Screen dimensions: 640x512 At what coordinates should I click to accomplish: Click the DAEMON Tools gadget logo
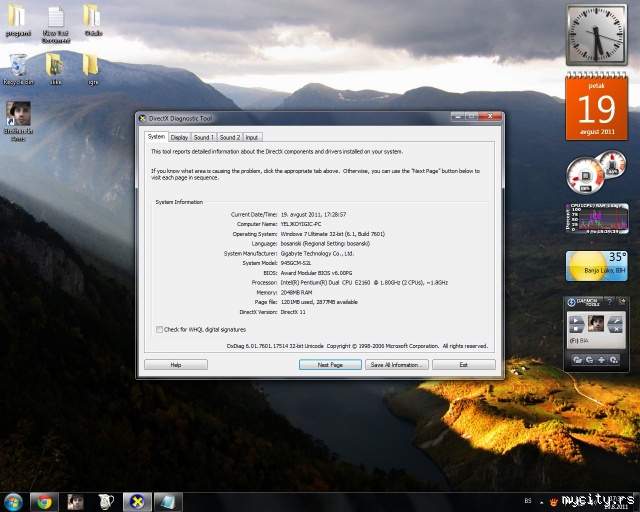571,302
